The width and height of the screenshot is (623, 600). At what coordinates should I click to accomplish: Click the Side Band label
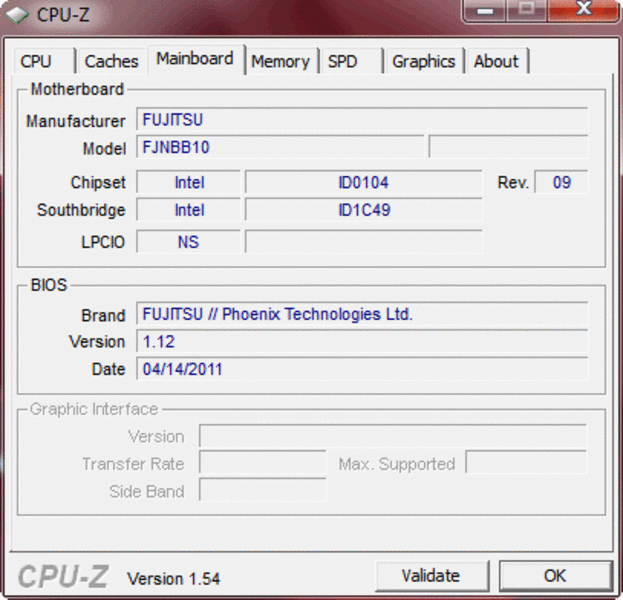coord(147,491)
